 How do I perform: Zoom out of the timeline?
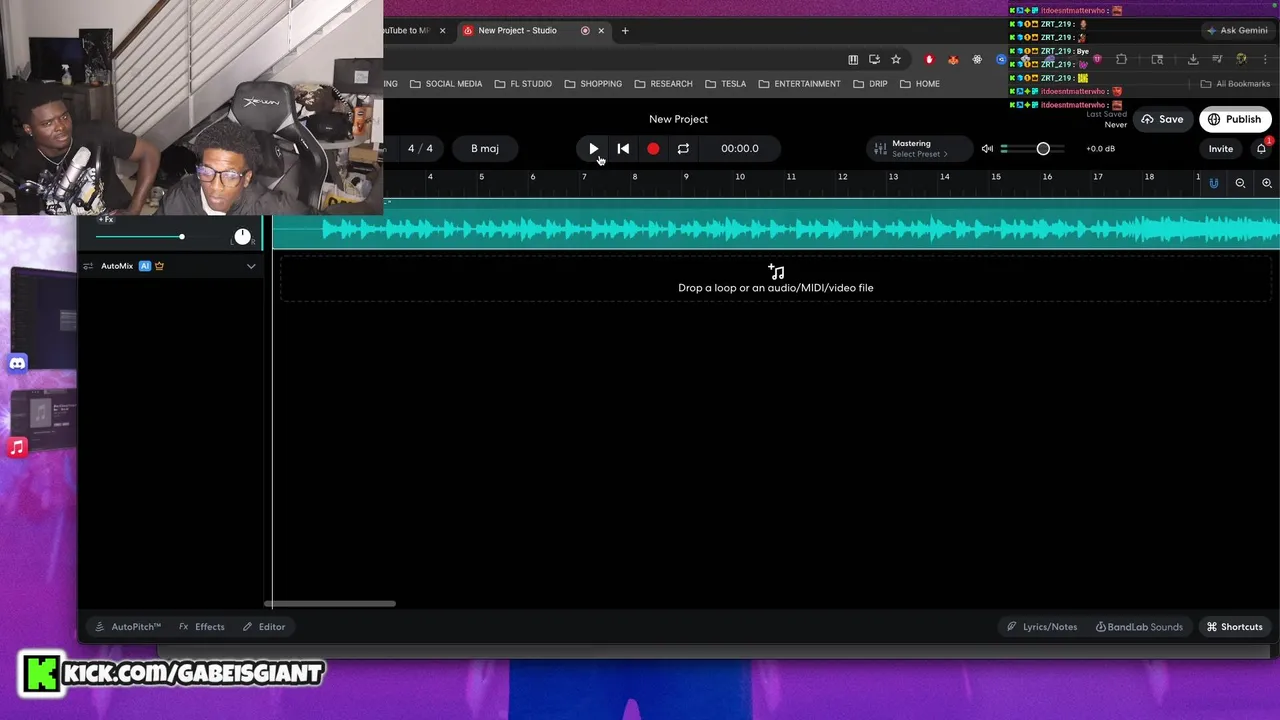point(1240,183)
